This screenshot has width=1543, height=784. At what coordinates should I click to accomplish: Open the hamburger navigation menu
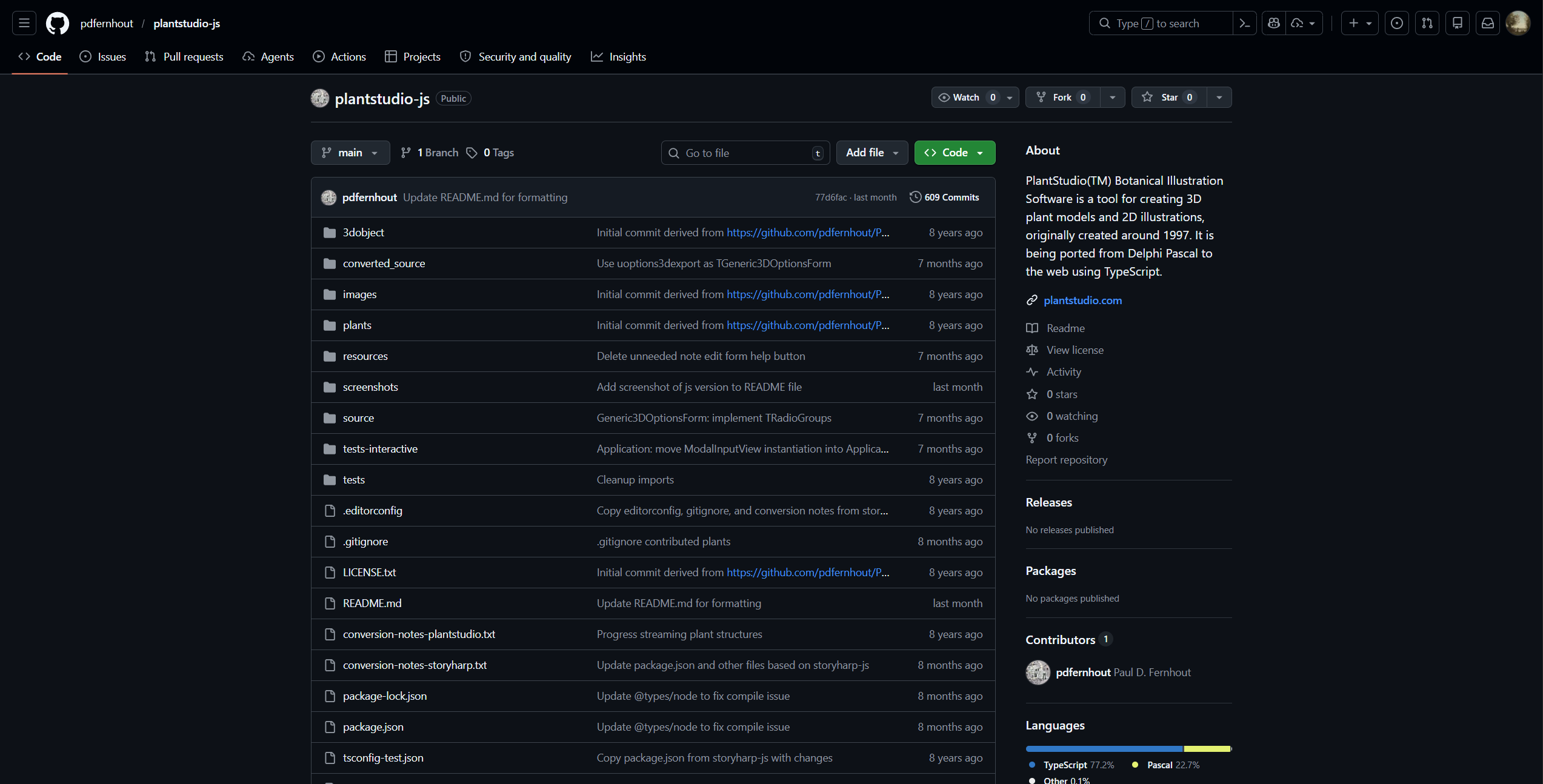click(24, 23)
